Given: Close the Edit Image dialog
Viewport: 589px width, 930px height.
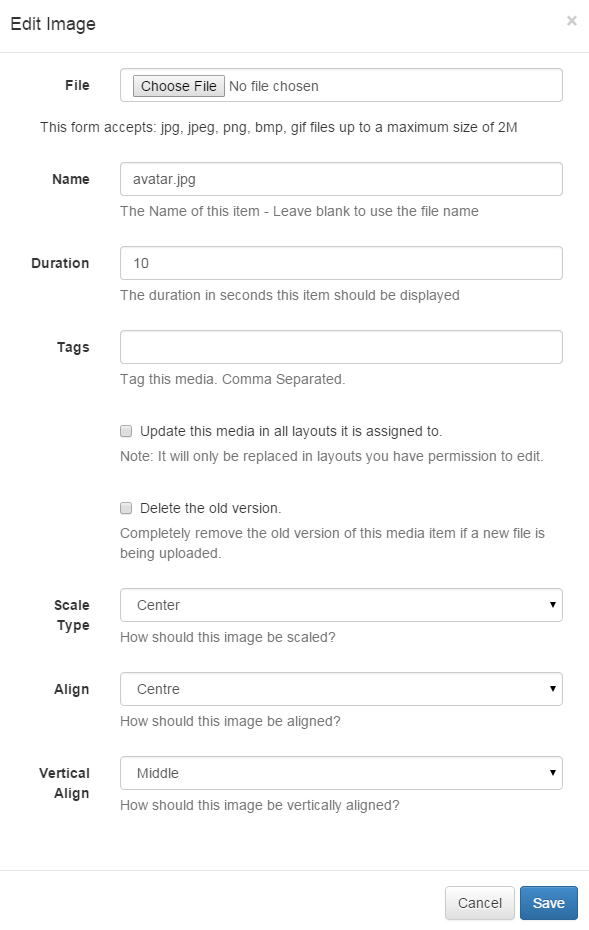Looking at the screenshot, I should tap(573, 20).
